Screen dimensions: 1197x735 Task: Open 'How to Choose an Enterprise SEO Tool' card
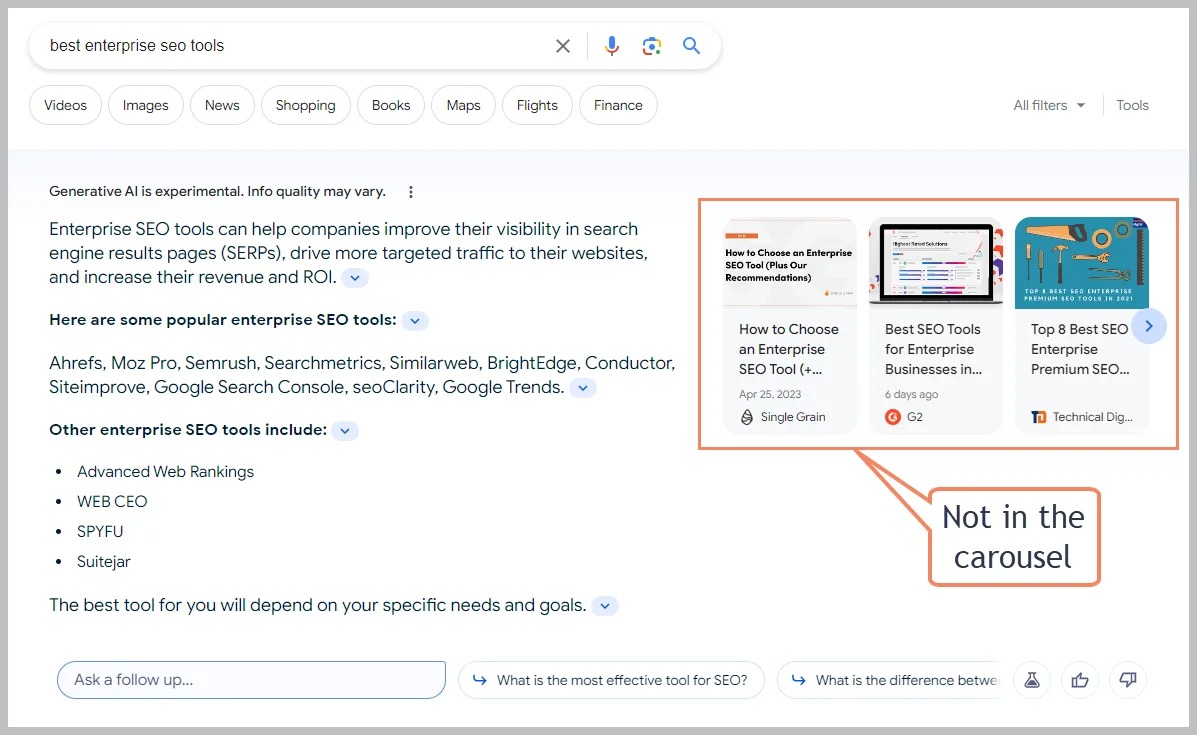pos(790,326)
